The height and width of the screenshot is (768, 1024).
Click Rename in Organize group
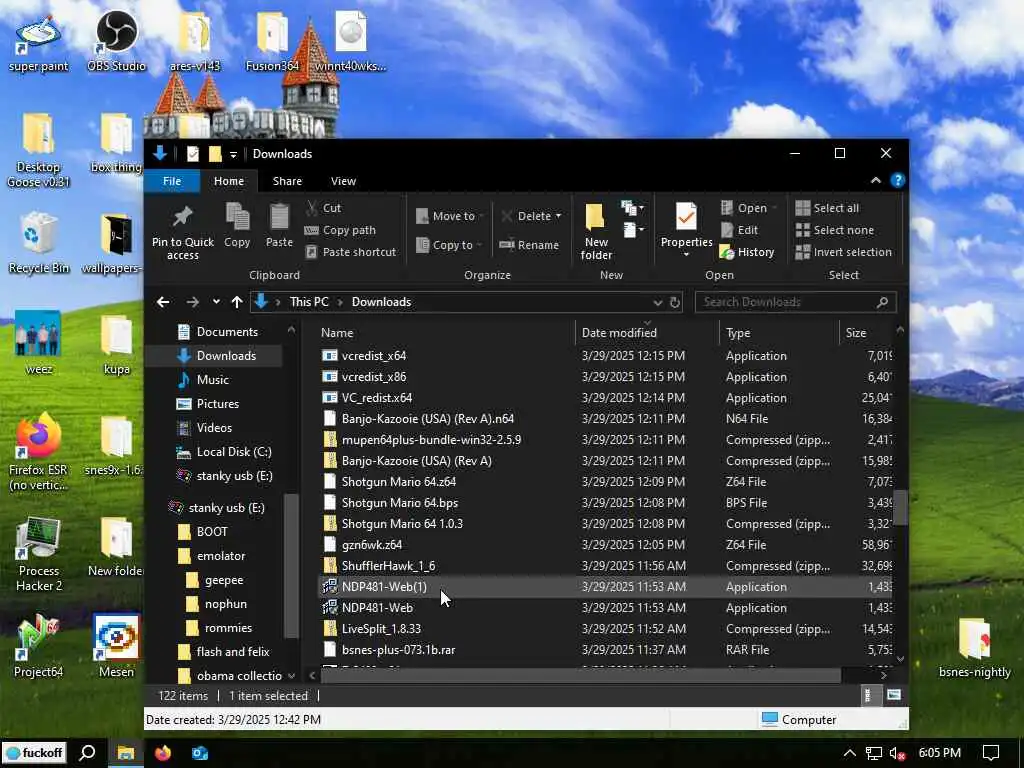(529, 245)
